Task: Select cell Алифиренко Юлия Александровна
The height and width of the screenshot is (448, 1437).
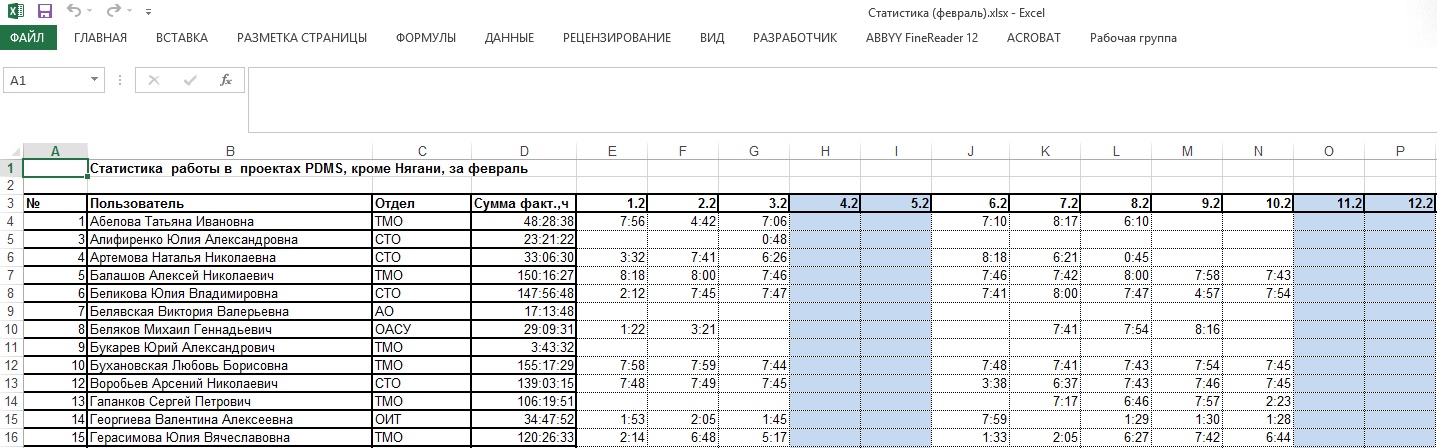Action: [x=230, y=239]
